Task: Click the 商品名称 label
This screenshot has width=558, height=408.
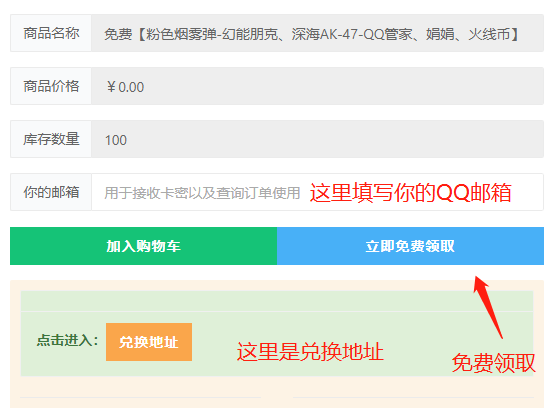Action: point(51,33)
